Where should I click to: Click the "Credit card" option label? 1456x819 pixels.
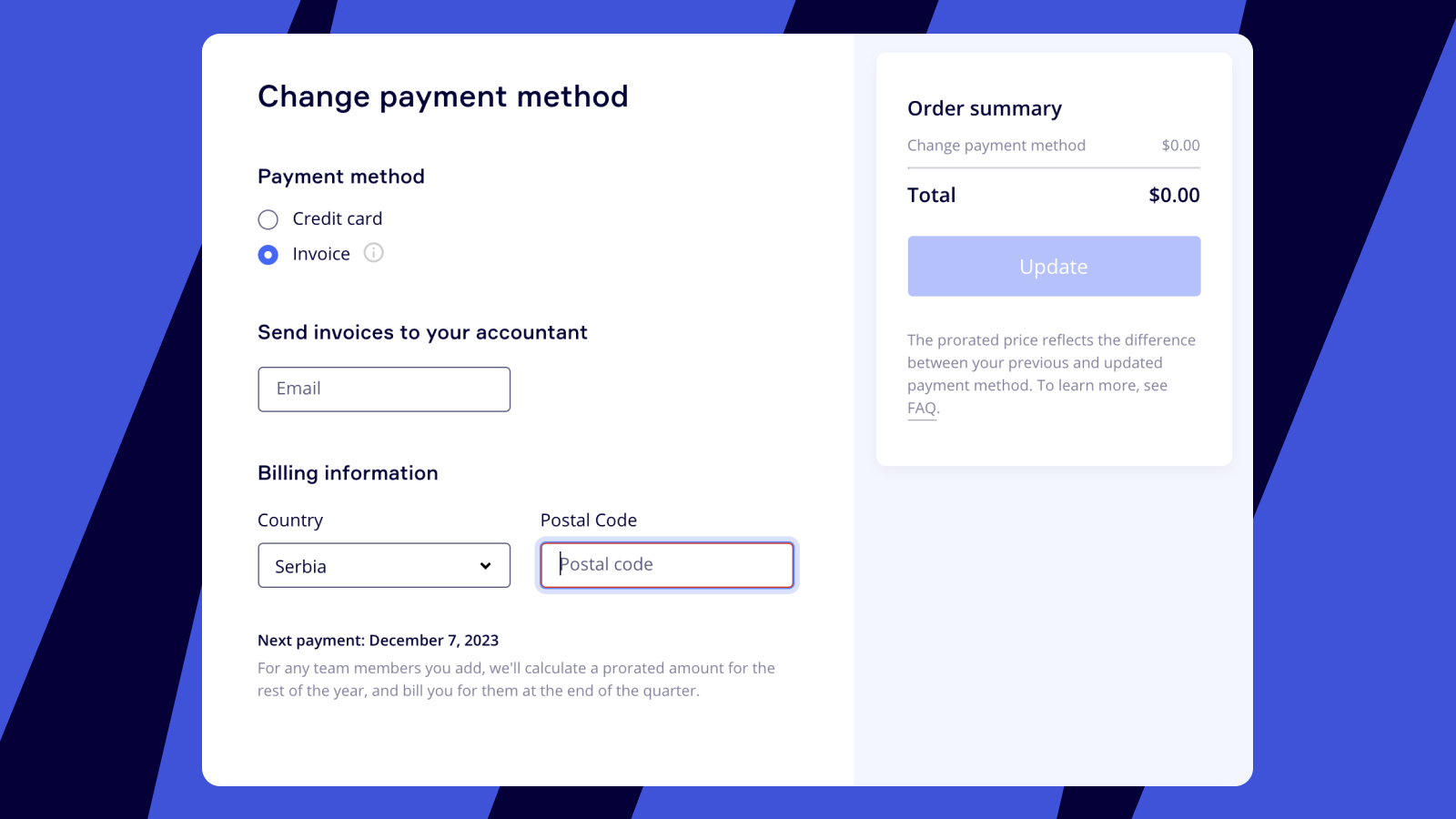tap(337, 219)
